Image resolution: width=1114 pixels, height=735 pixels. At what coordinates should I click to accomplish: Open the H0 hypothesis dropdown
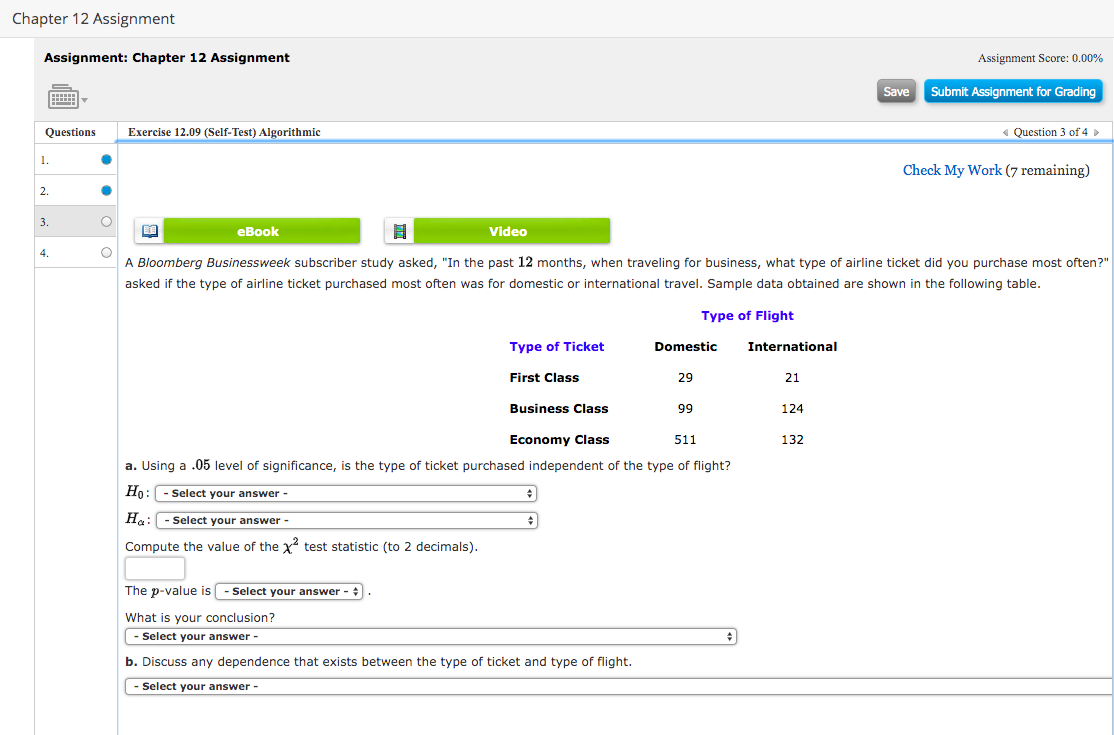(x=346, y=494)
